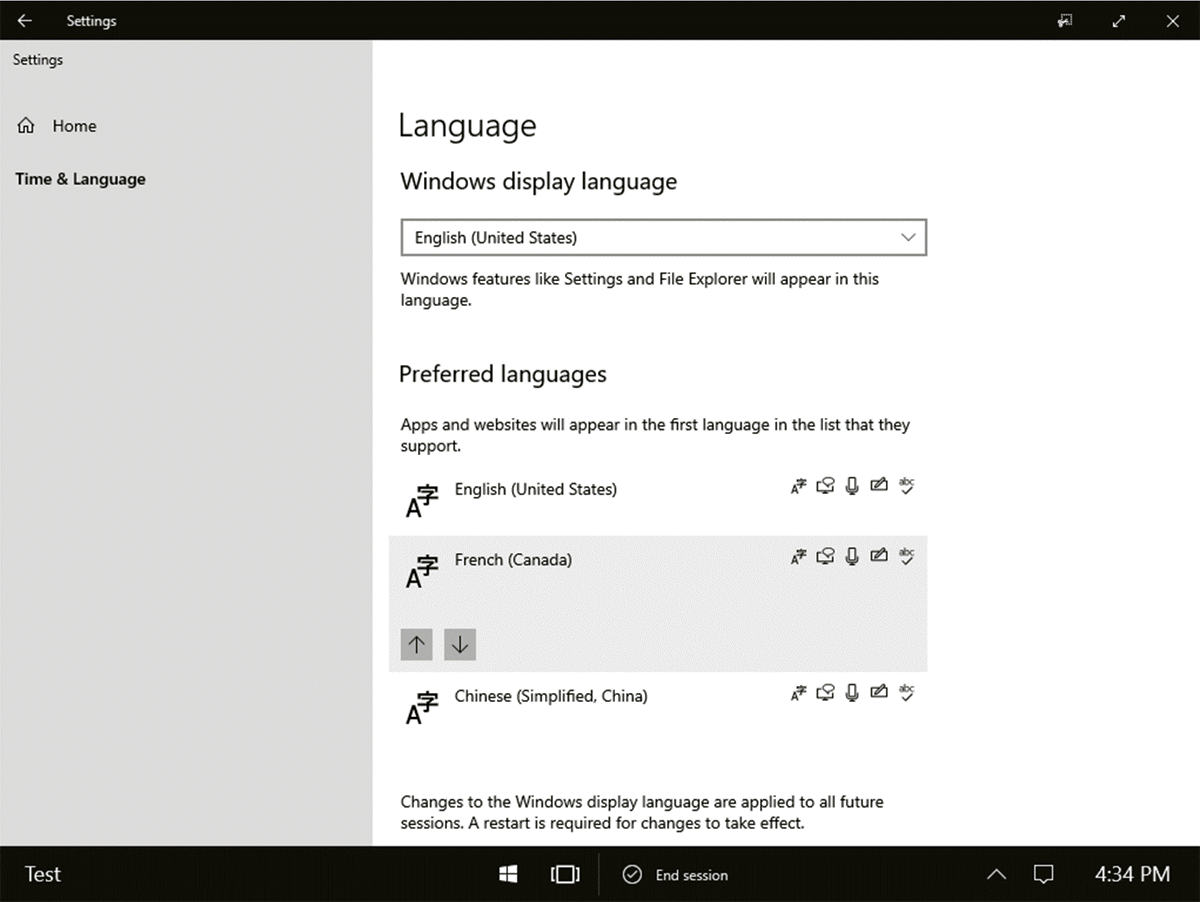Click the language icon beside Chinese (Simplified, China)

(422, 708)
